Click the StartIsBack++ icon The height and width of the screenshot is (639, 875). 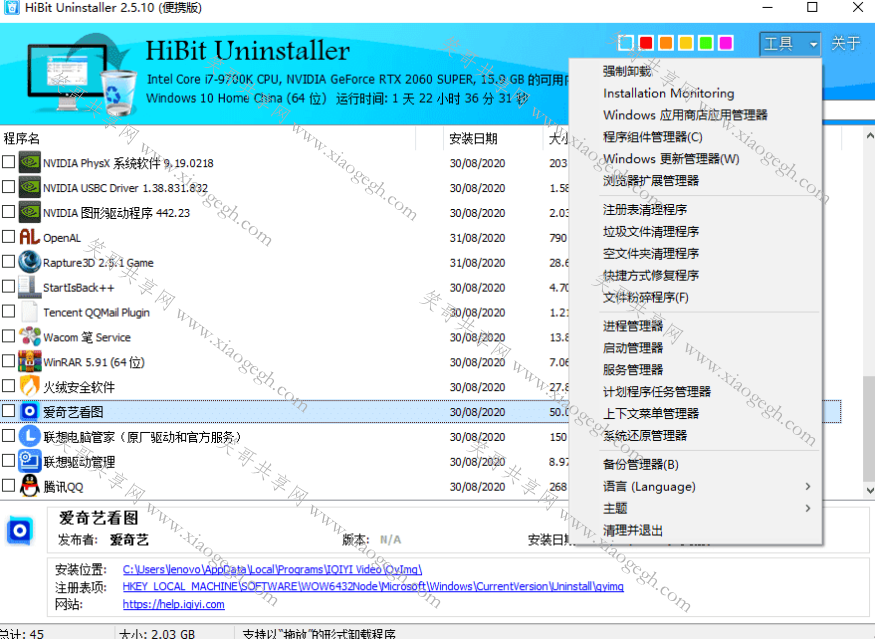tap(30, 287)
